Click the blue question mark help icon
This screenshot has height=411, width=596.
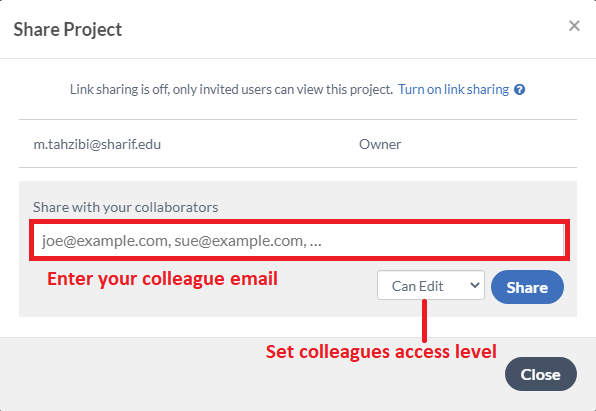519,90
